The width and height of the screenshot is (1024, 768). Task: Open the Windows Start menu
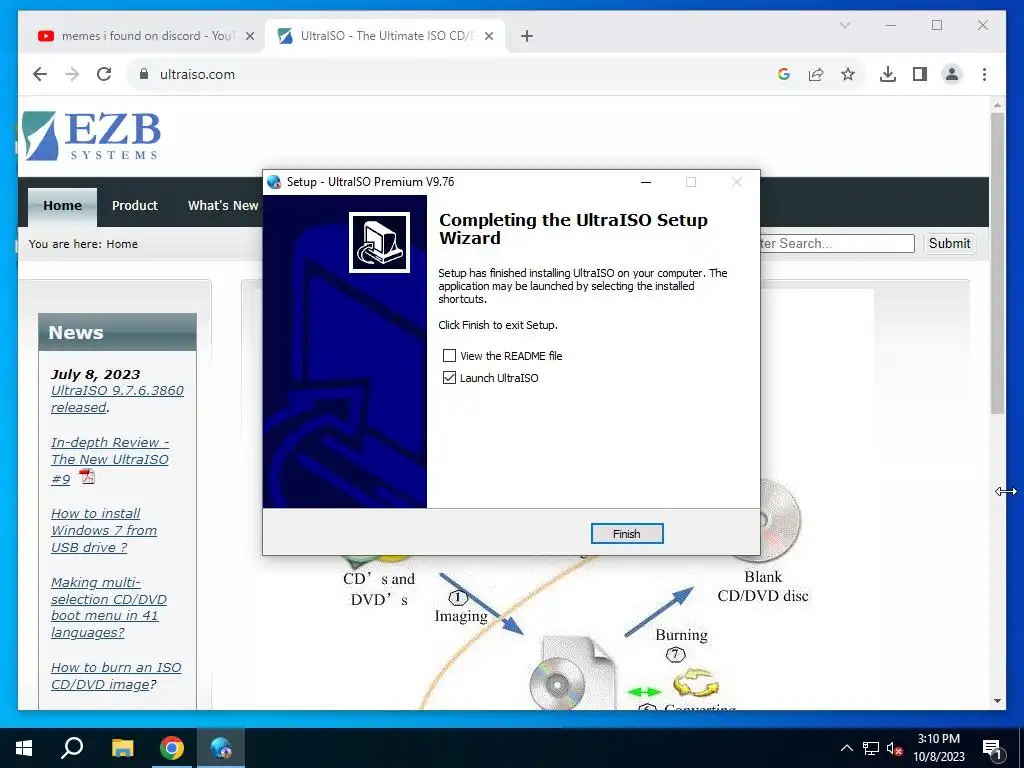24,748
